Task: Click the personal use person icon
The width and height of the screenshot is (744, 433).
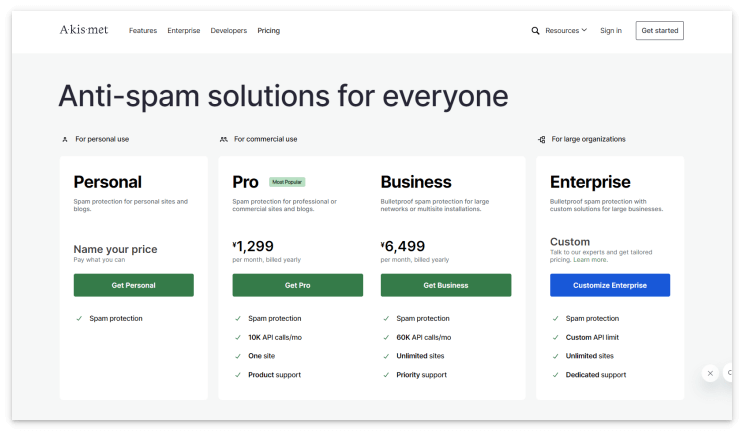Action: pyautogui.click(x=65, y=139)
